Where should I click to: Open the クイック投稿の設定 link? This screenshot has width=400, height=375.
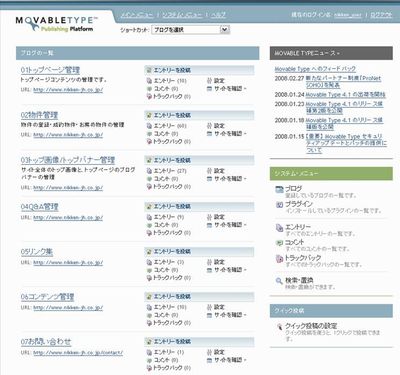tap(311, 326)
